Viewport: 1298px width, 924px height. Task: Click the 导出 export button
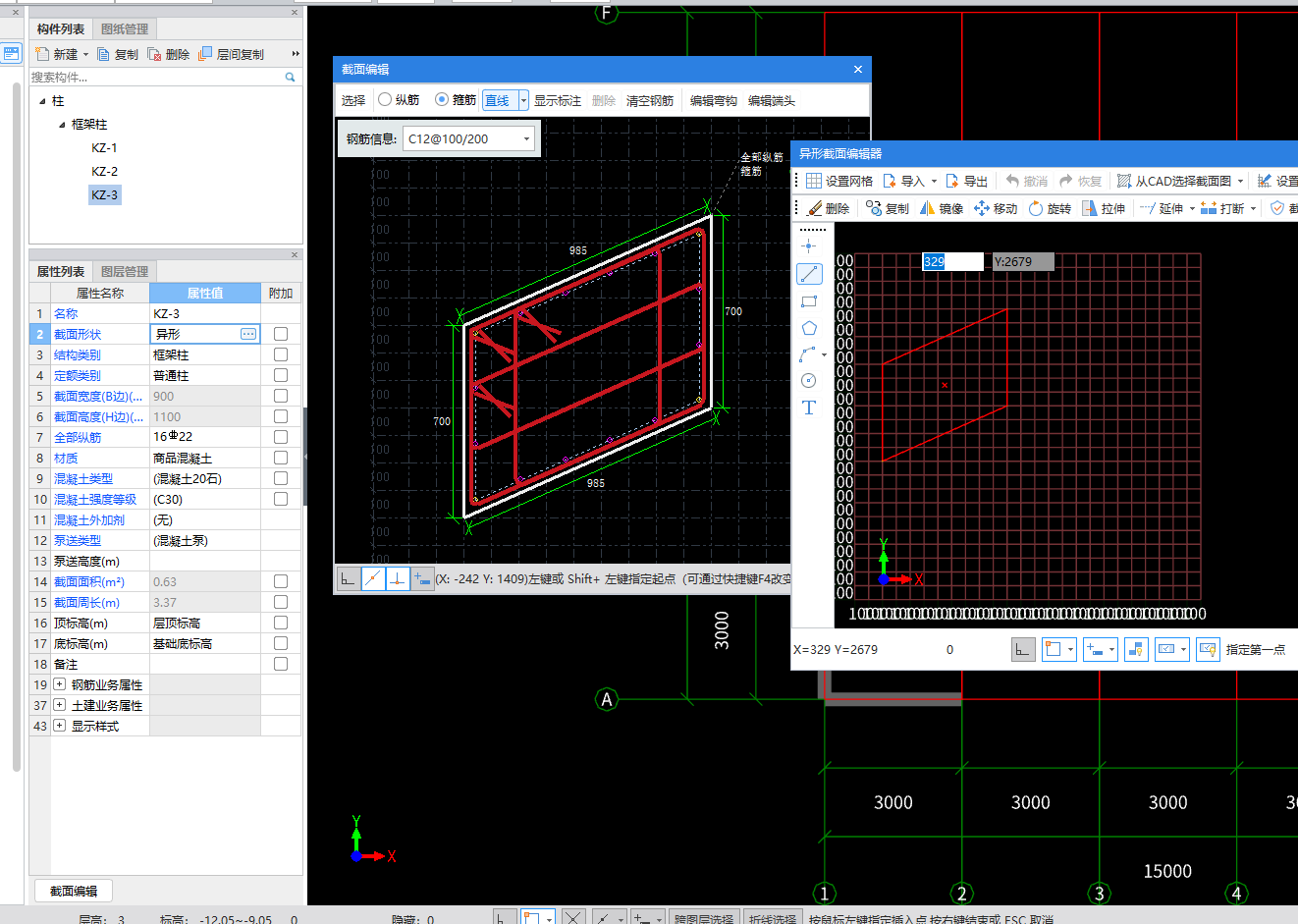966,181
